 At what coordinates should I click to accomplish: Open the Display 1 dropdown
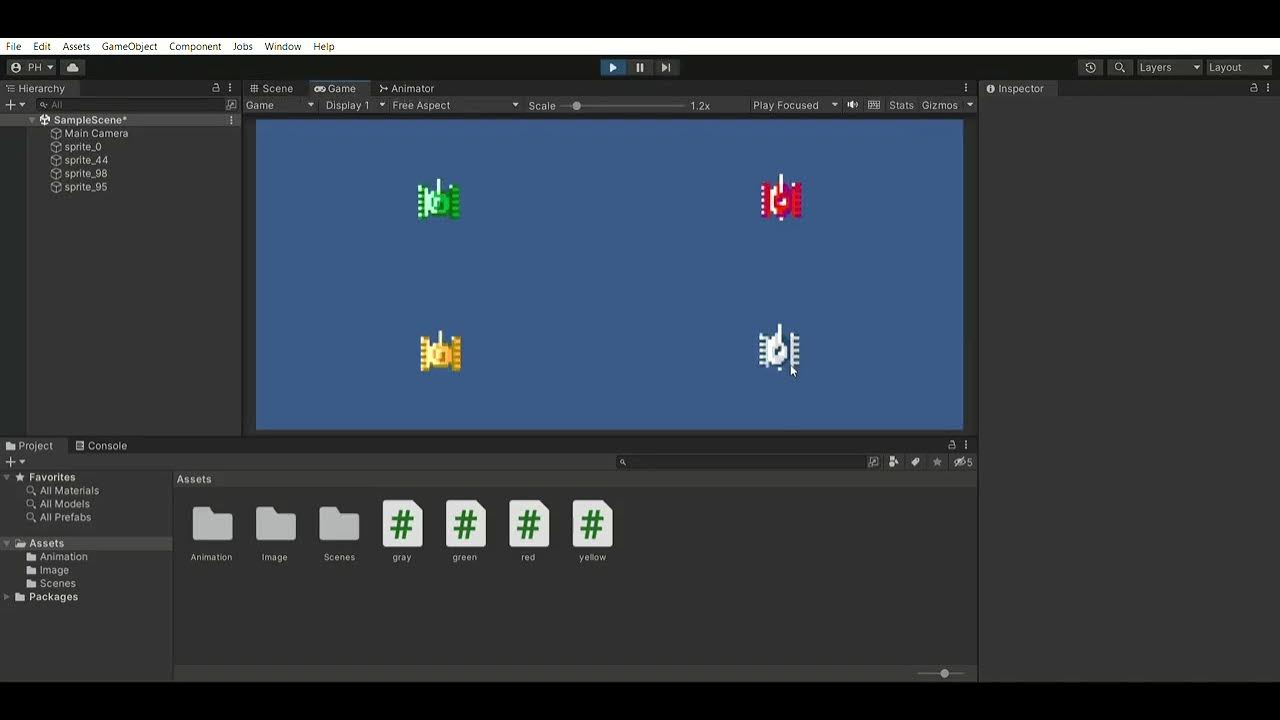[x=355, y=105]
